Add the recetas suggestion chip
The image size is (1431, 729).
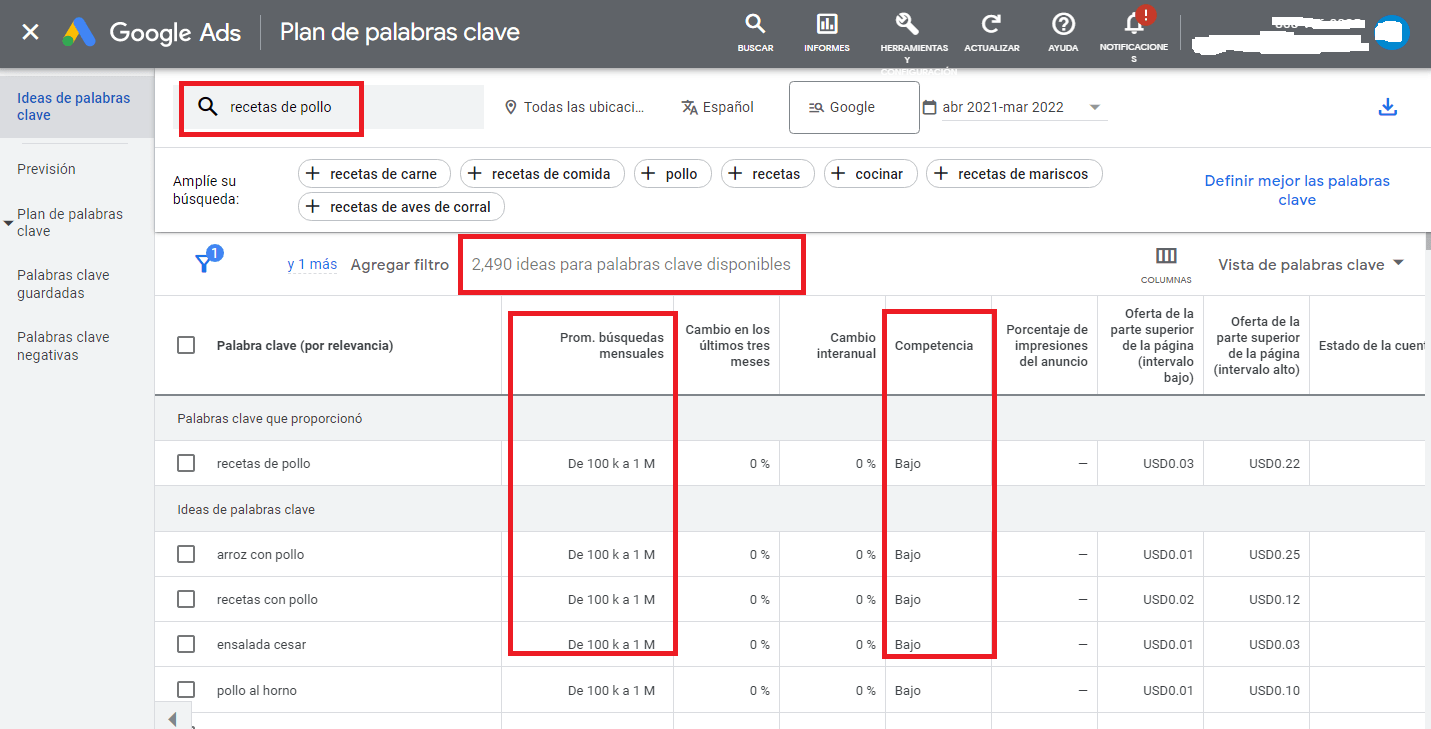click(x=767, y=174)
